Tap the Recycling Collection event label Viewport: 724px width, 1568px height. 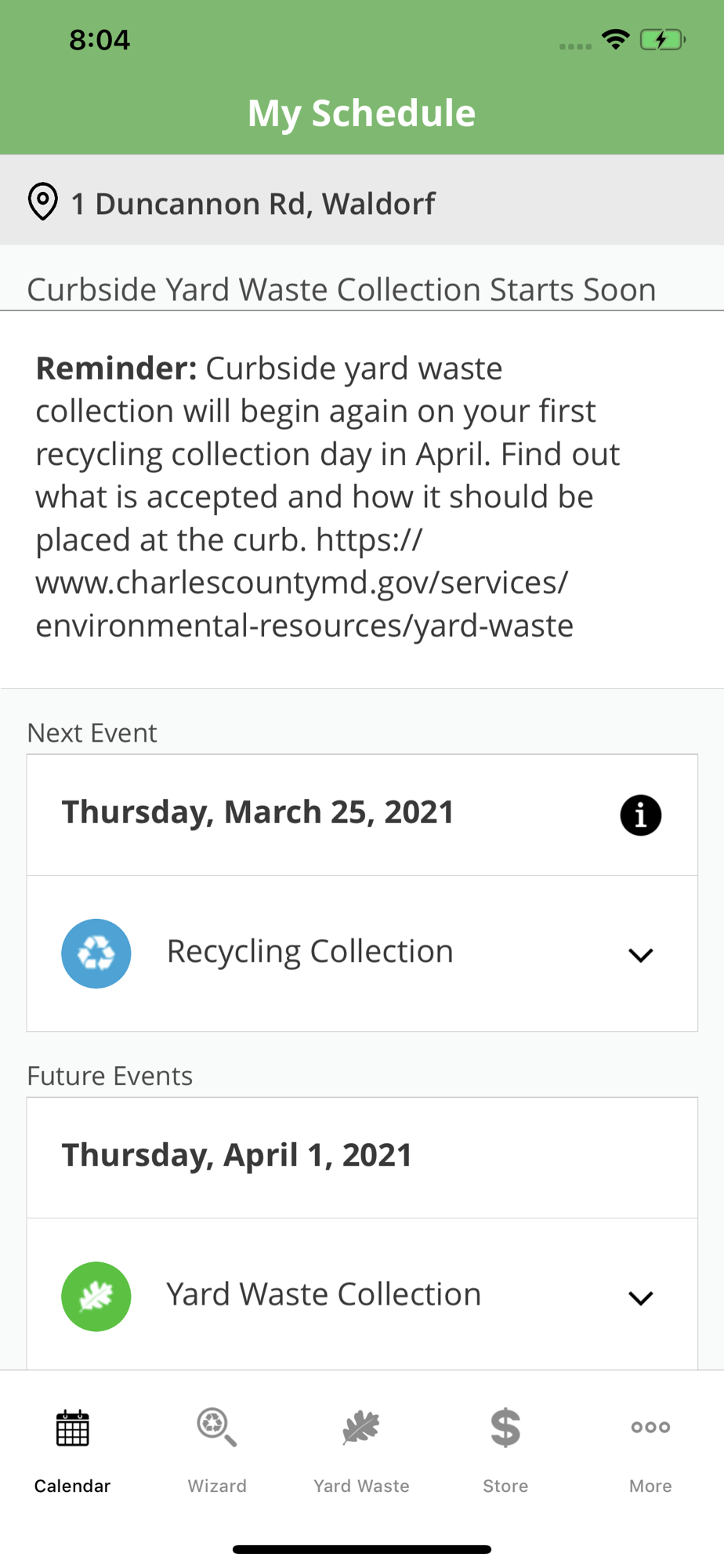pos(310,952)
